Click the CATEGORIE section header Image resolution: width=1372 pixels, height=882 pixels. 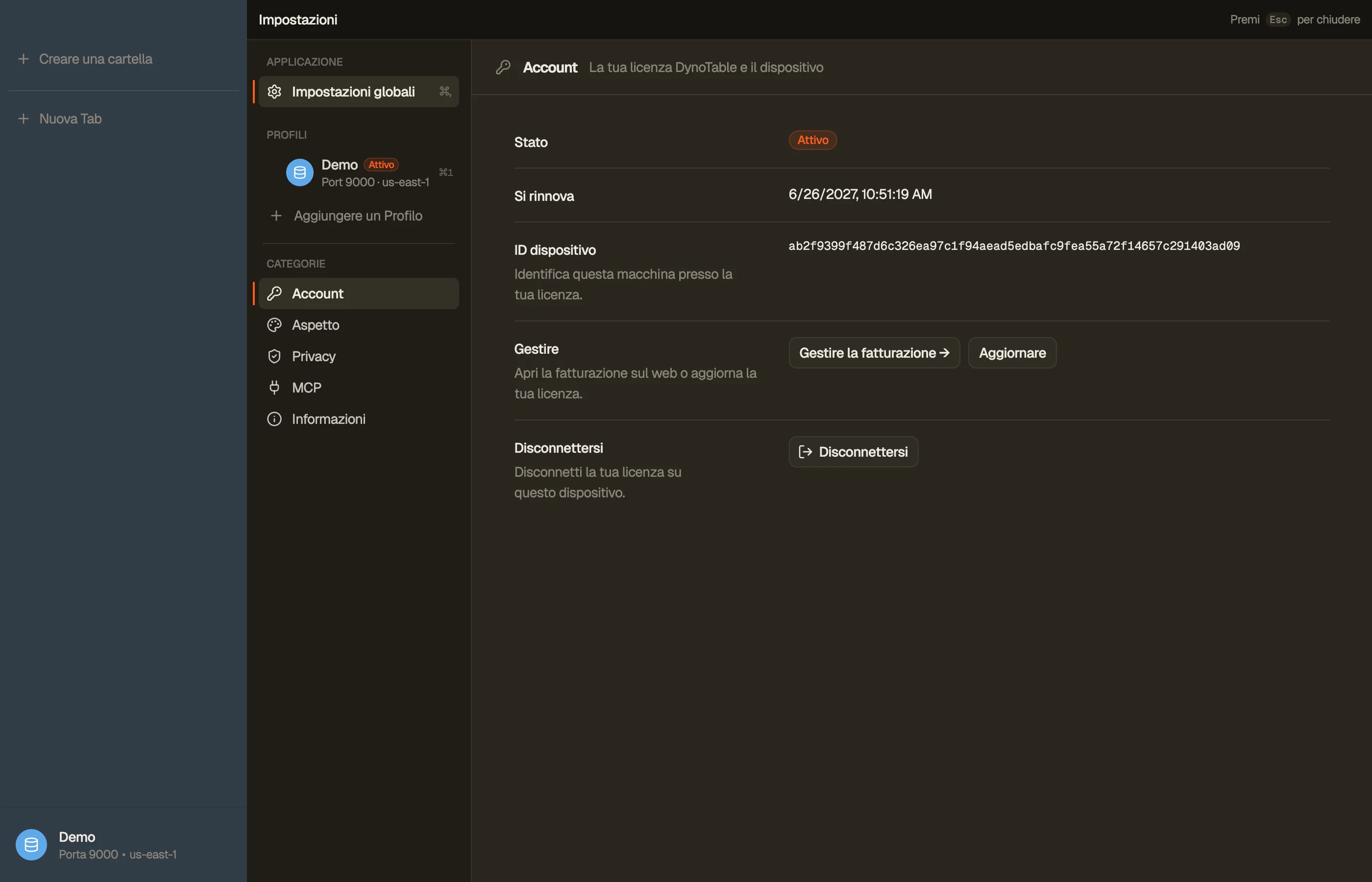tap(296, 264)
